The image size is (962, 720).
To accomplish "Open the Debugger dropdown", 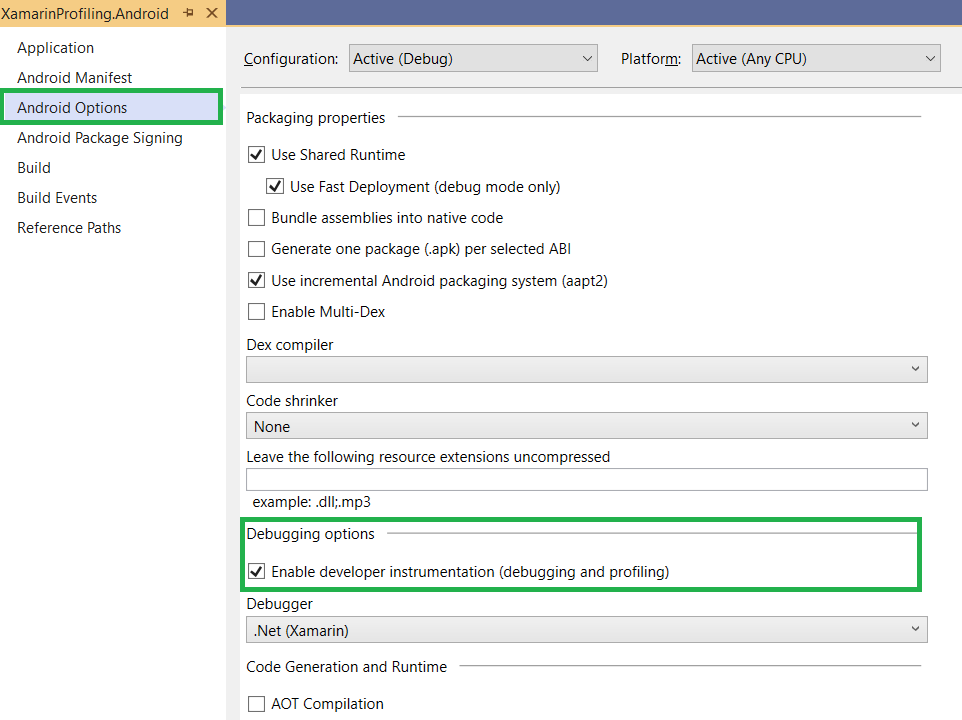I will click(x=587, y=630).
